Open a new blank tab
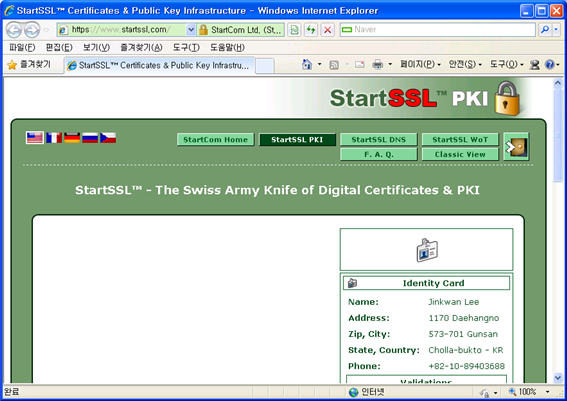The height and width of the screenshot is (401, 567). point(265,66)
